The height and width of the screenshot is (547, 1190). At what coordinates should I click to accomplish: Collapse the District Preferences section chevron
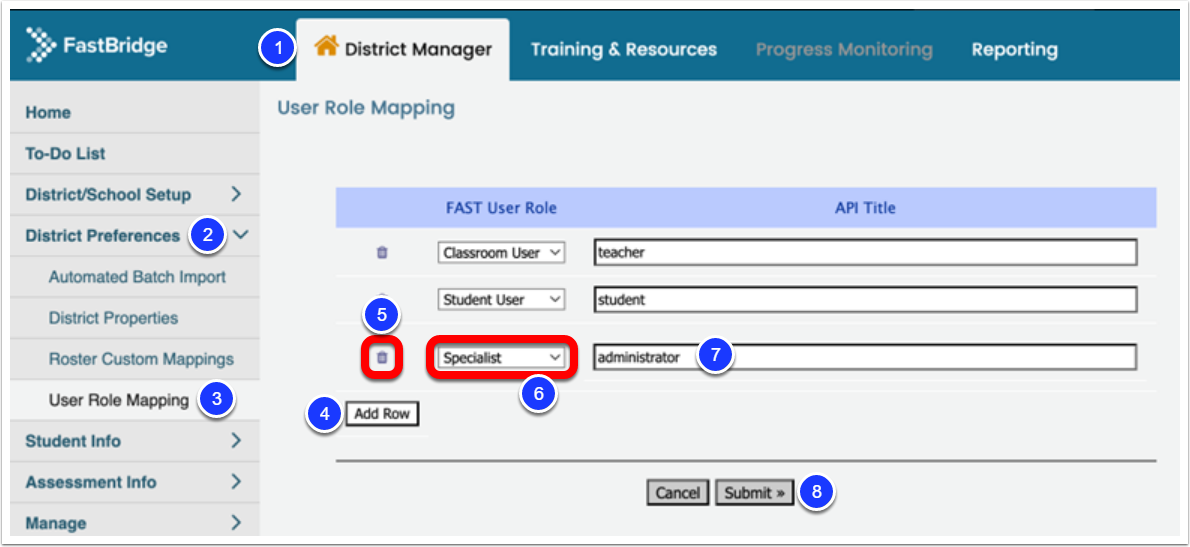pos(241,235)
